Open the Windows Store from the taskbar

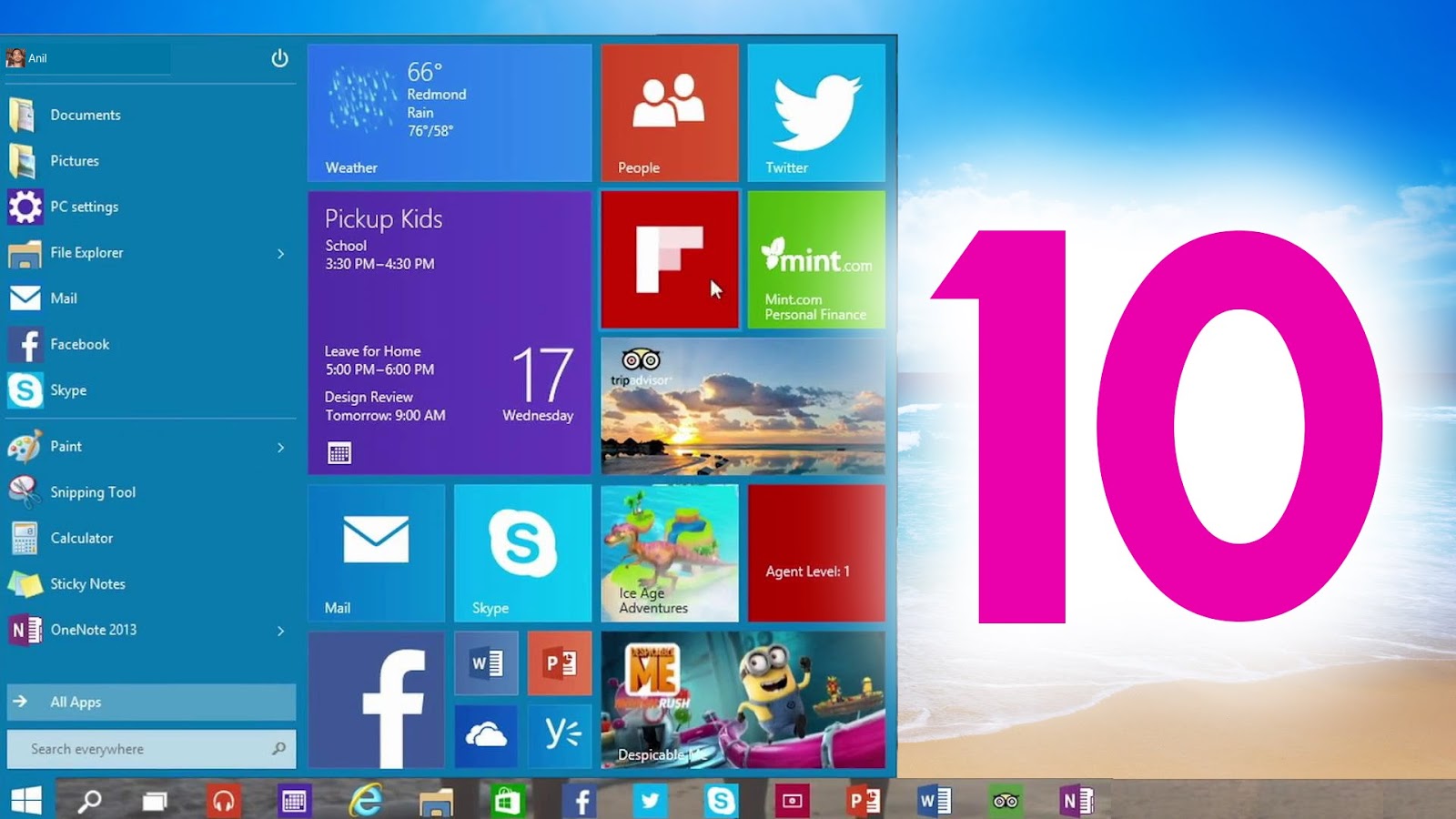pyautogui.click(x=507, y=799)
